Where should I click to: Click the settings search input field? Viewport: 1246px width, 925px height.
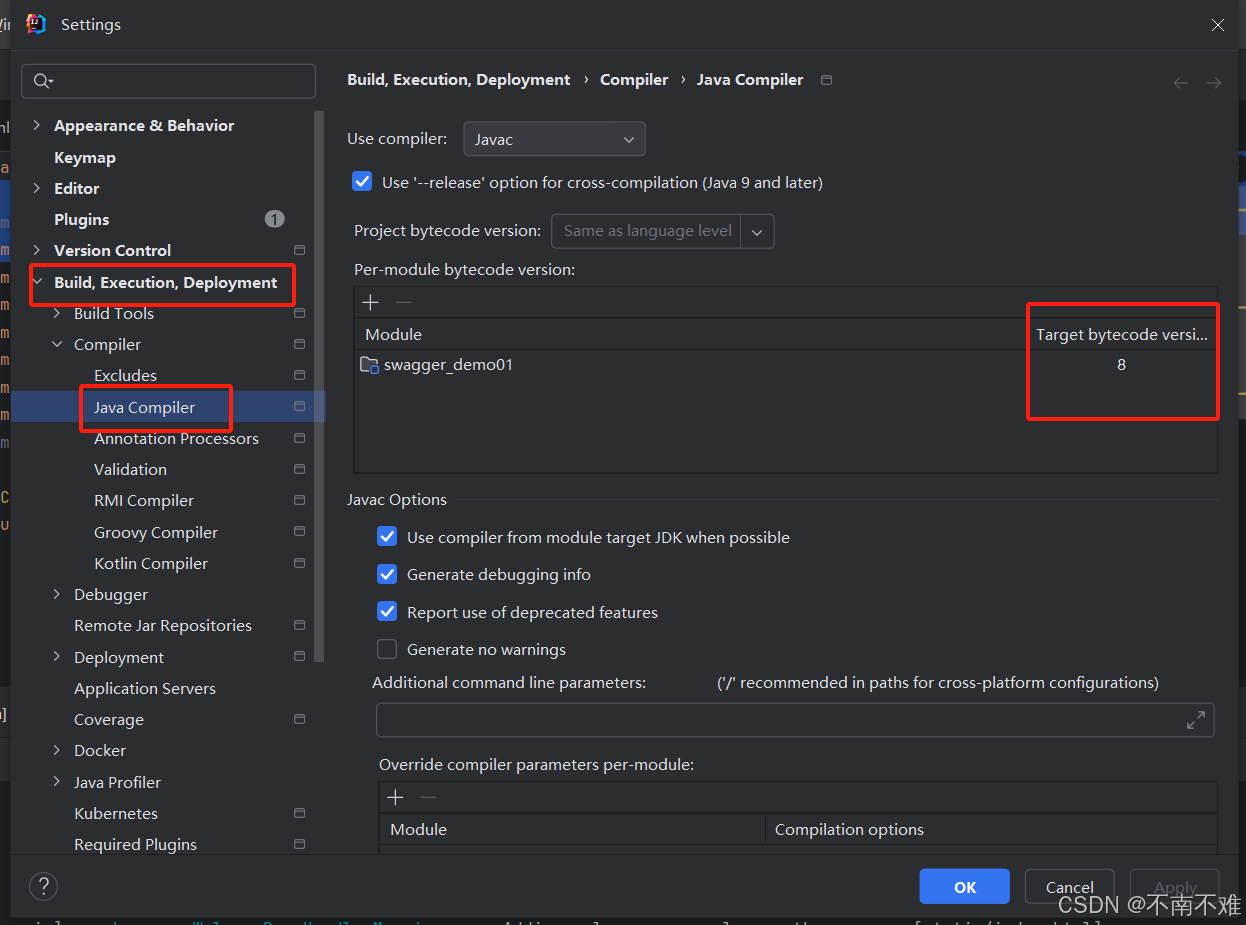point(169,81)
